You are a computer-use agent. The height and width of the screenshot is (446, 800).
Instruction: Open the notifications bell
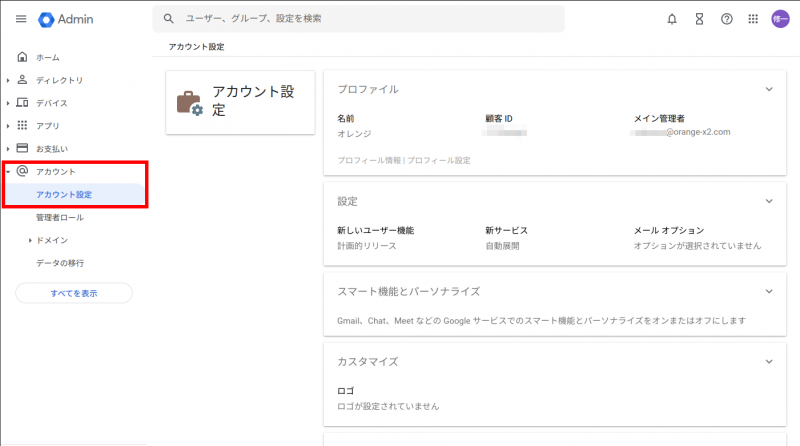(672, 19)
